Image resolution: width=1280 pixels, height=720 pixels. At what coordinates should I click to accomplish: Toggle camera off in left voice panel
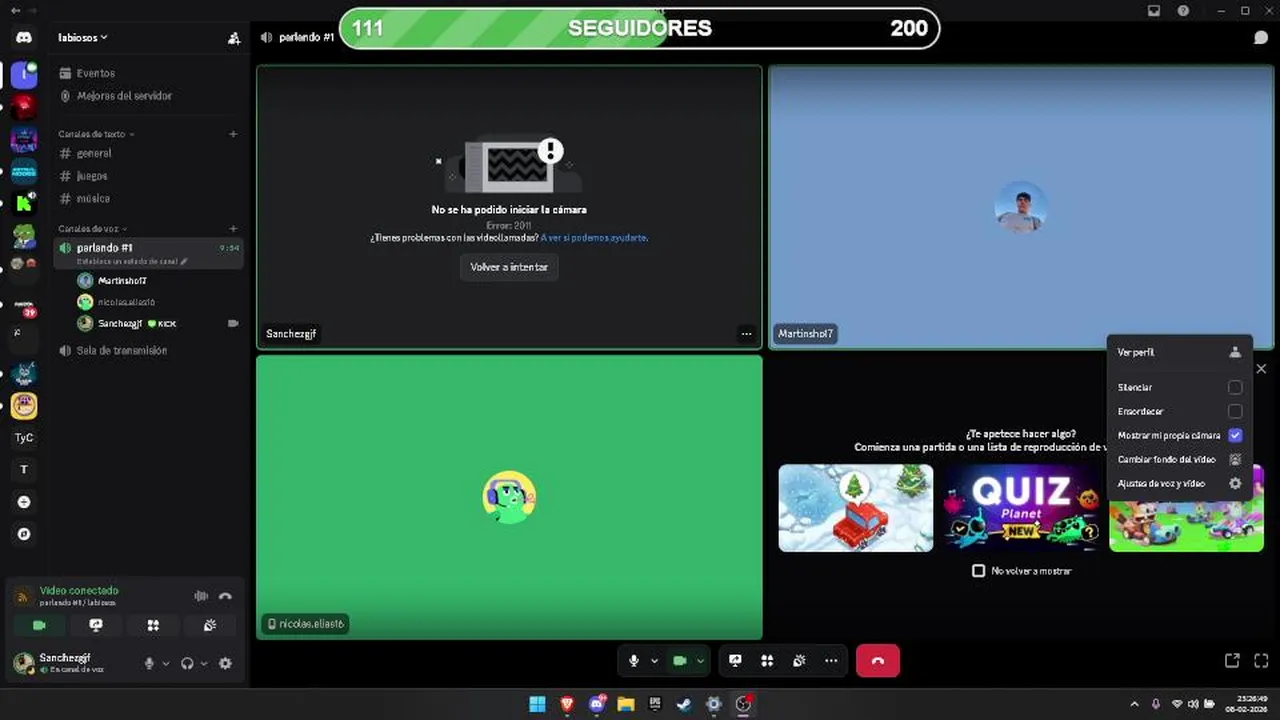tap(39, 625)
